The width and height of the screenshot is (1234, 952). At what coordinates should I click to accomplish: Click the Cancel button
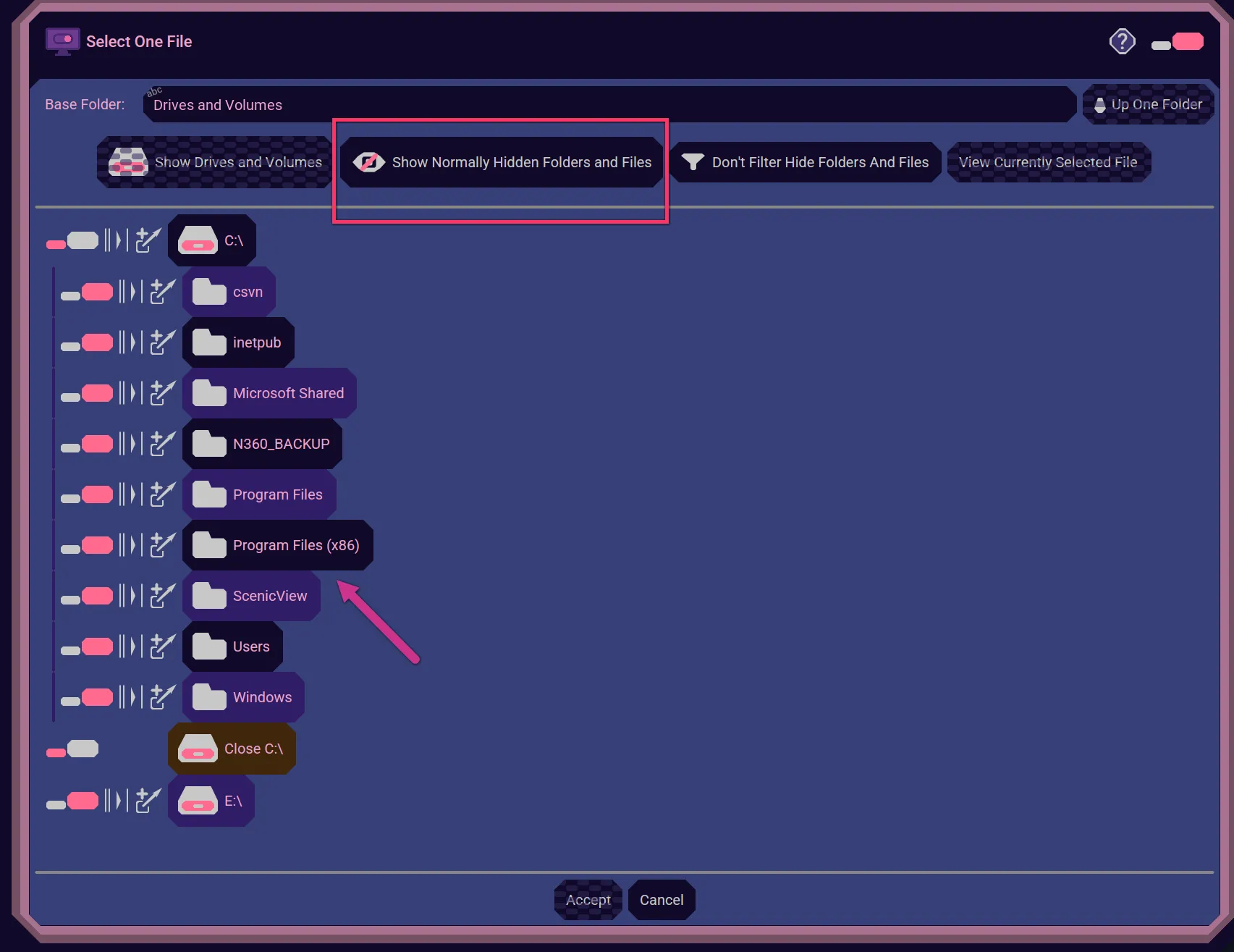pos(662,900)
